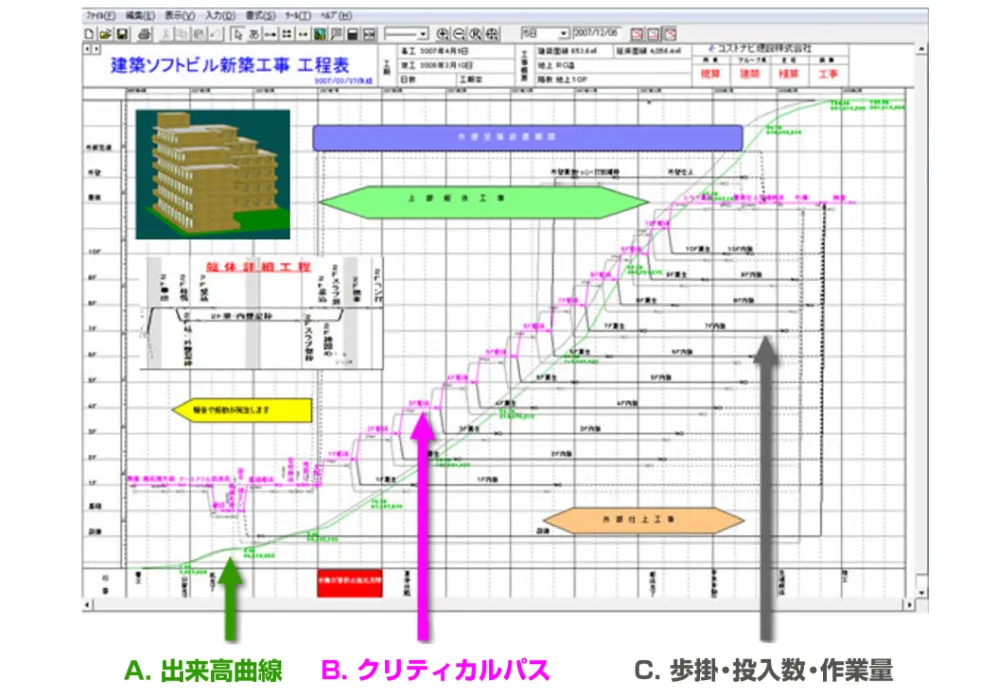Choose the あ text input tool
1000x700 pixels.
point(253,31)
